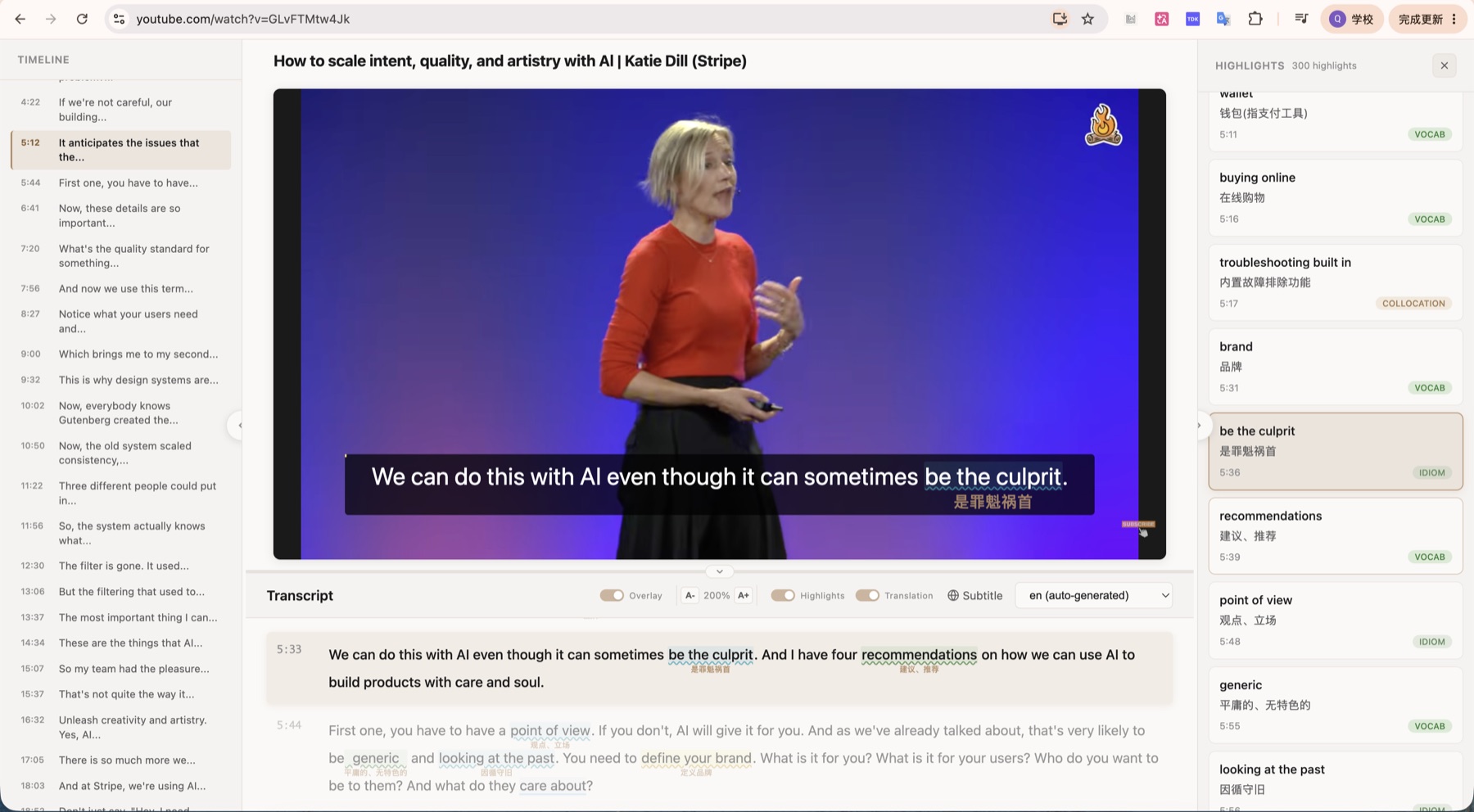This screenshot has height=812, width=1474.
Task: Open 'Unleash creativity and artistry' entry
Action: tap(121, 727)
